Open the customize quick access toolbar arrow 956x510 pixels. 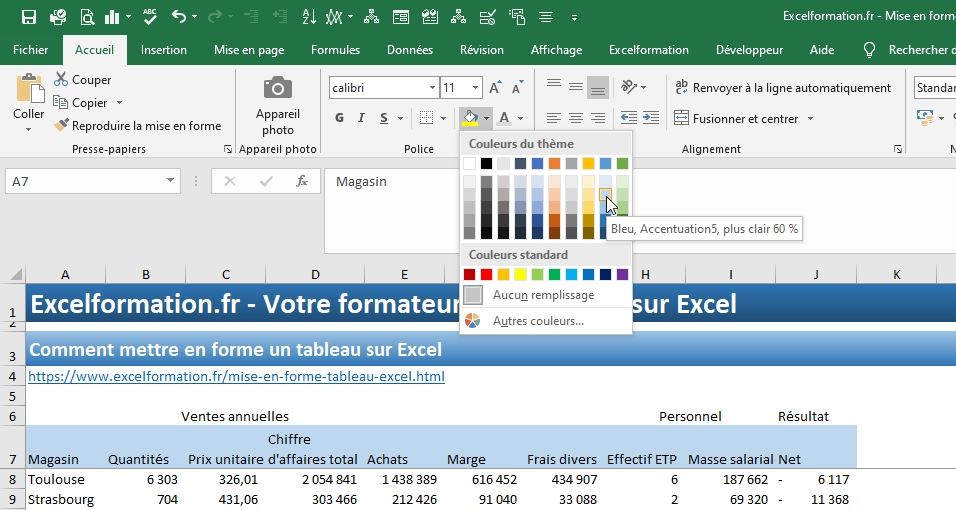(574, 18)
